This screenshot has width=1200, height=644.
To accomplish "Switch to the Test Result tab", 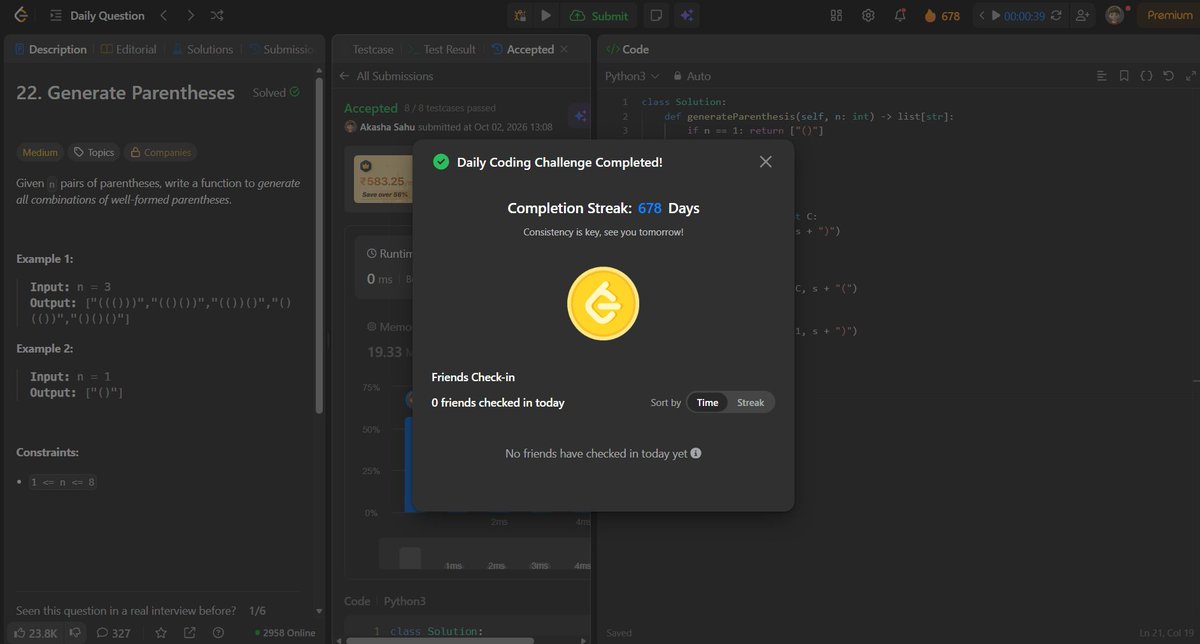I will [x=441, y=49].
